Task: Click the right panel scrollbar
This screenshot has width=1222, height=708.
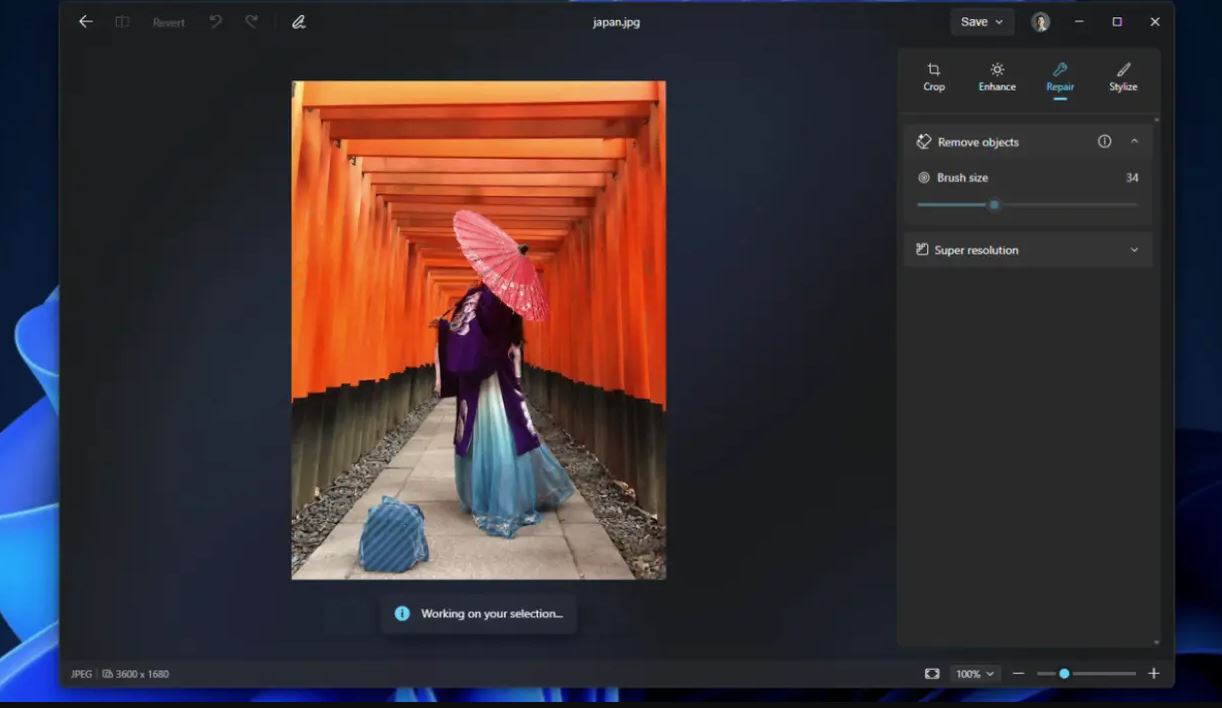Action: 1157,381
